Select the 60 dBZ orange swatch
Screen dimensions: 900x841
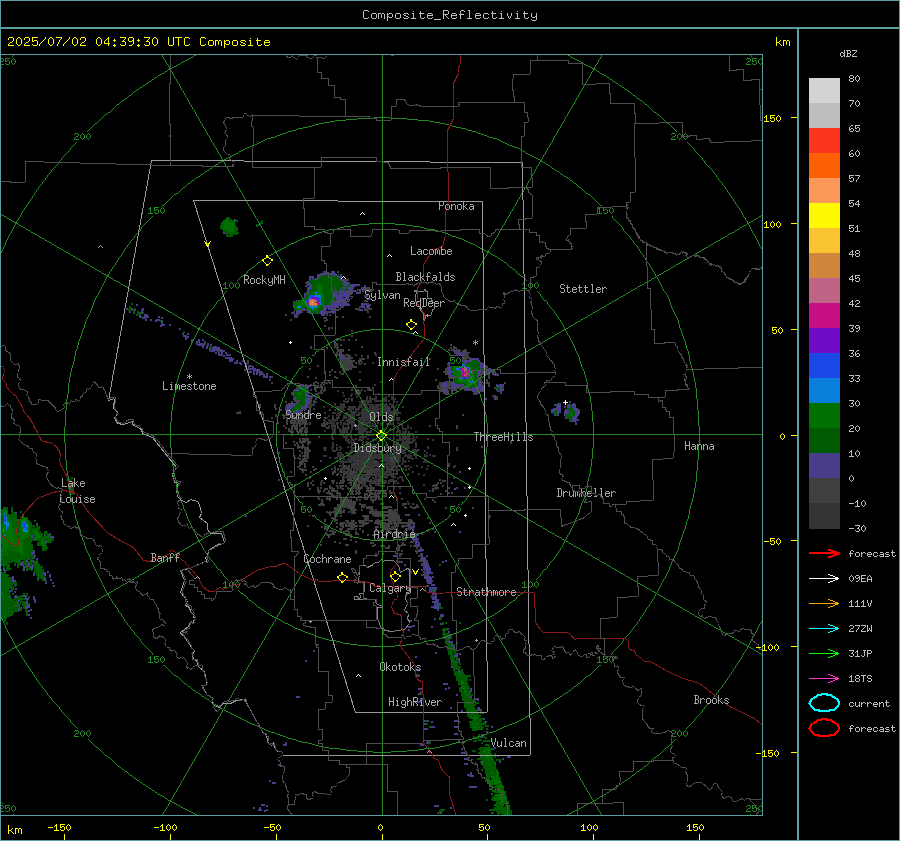[824, 166]
